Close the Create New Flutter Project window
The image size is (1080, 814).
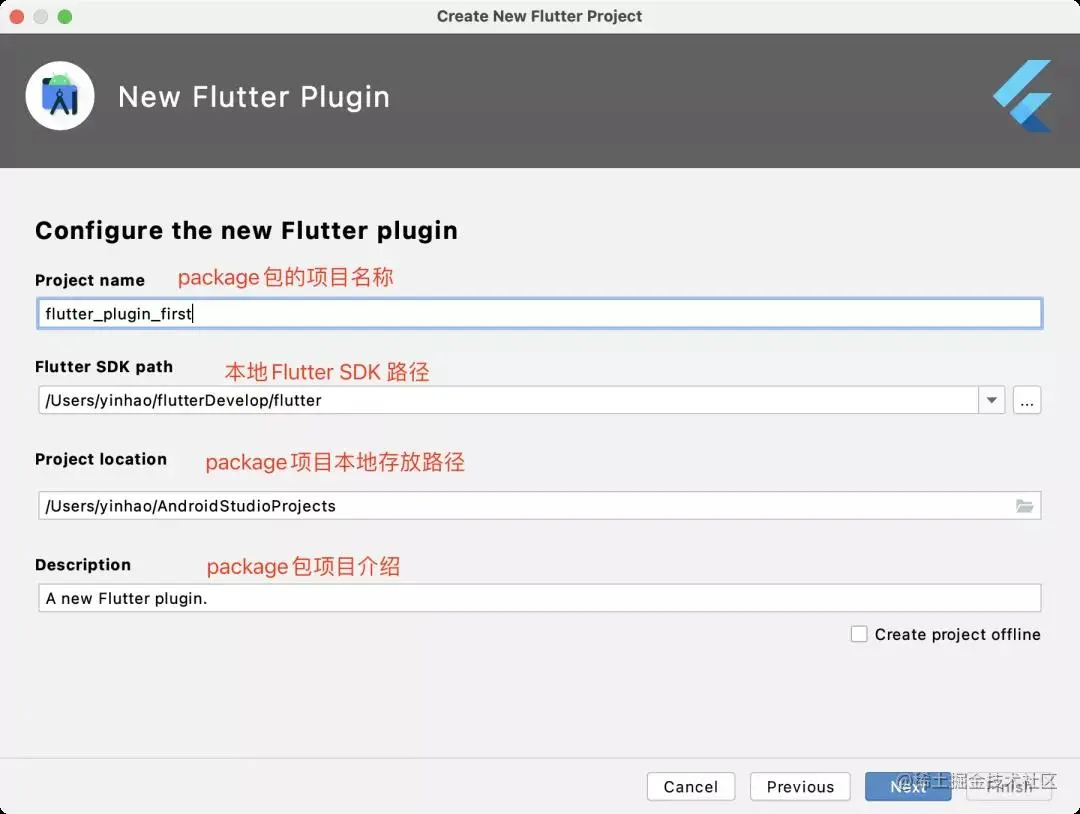(17, 17)
